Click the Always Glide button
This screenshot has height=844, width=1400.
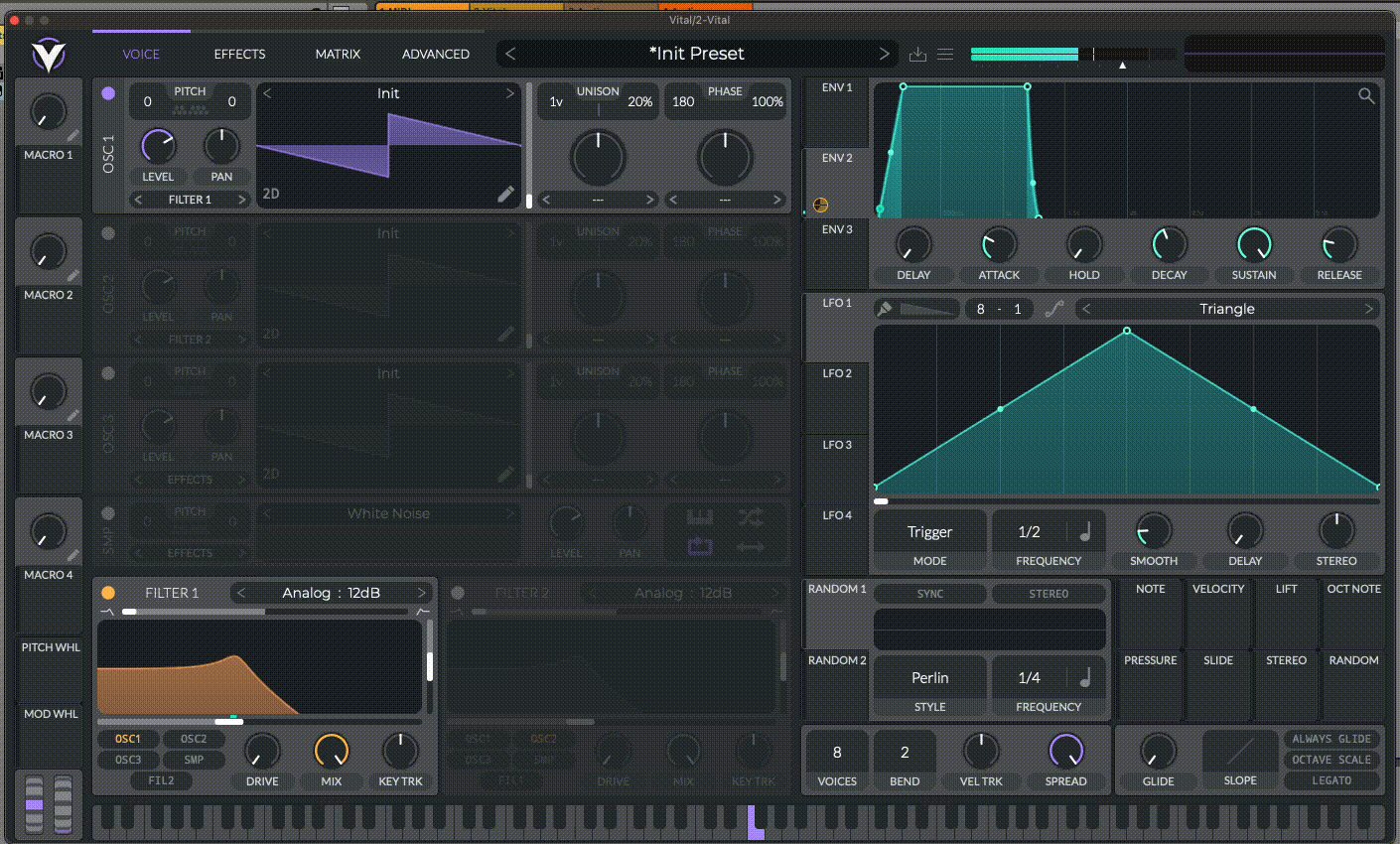(1330, 739)
